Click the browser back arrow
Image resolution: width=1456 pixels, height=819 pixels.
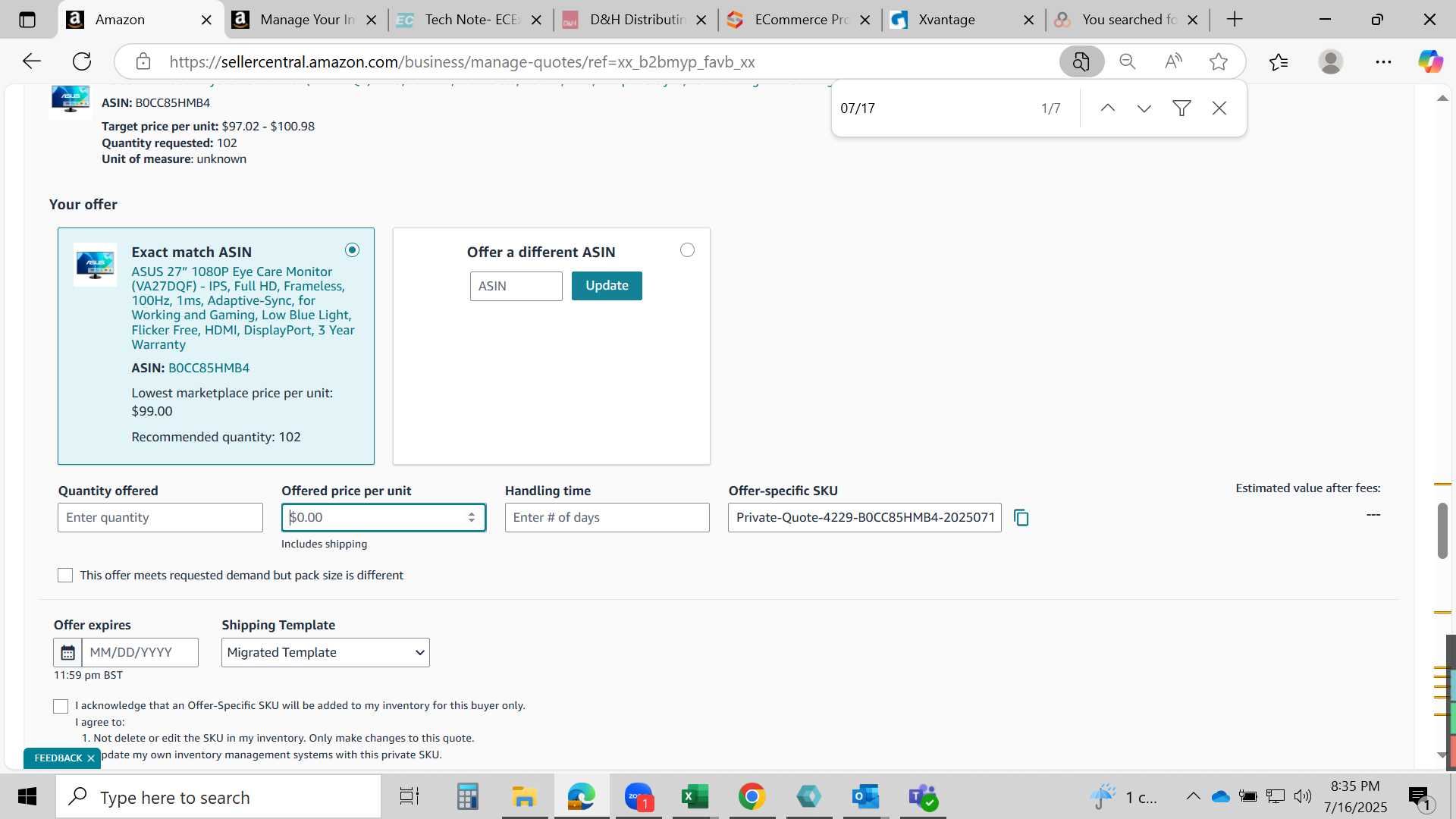click(31, 61)
